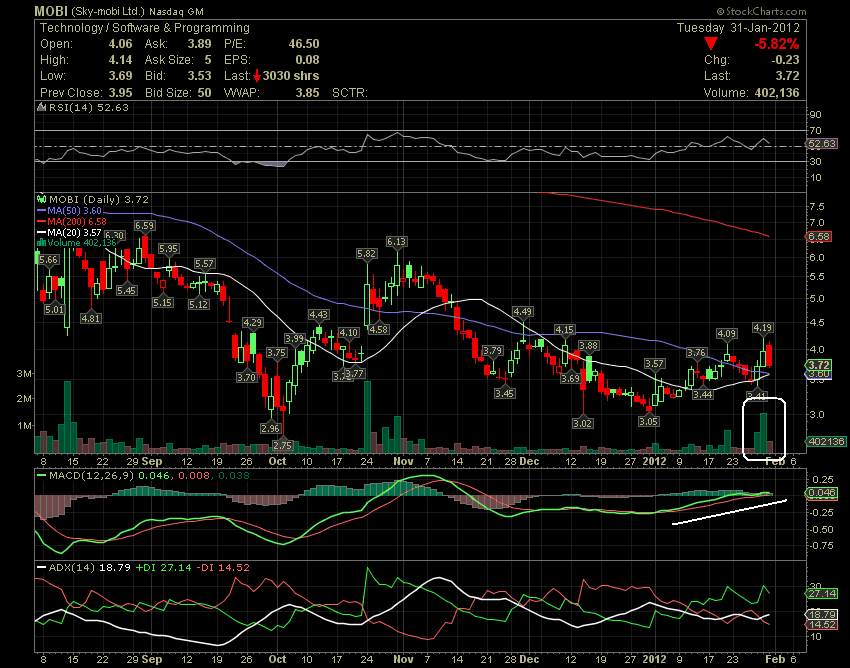Click the 6.59 high price label
Viewport: 850px width, 668px height.
pos(144,226)
